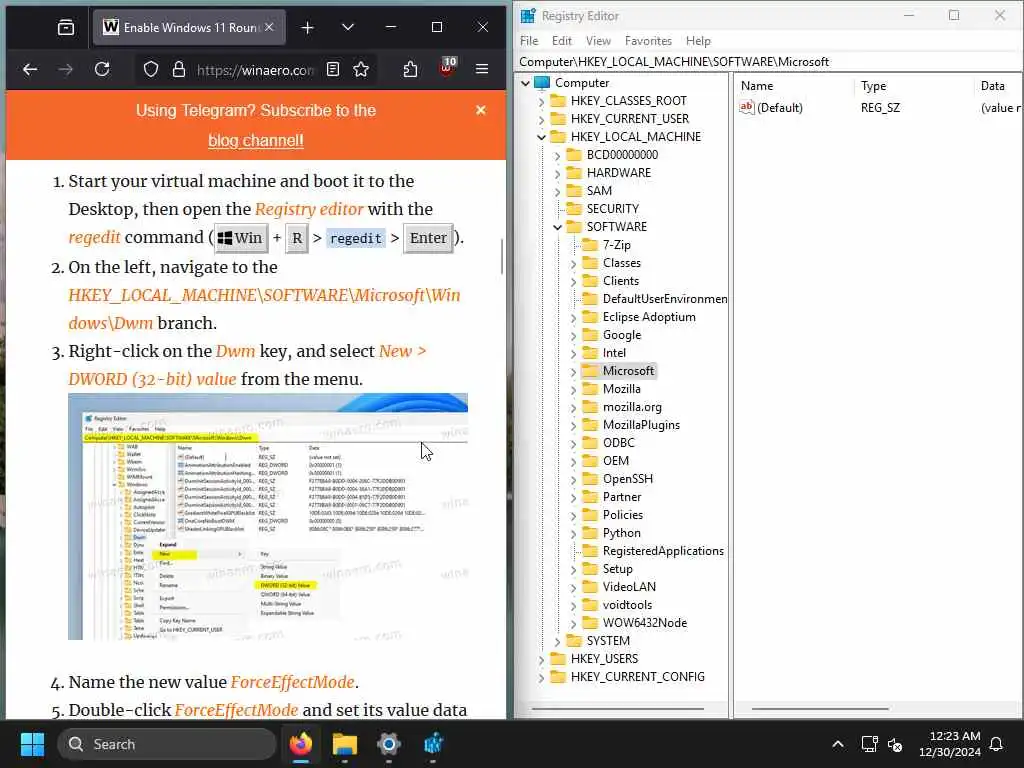Viewport: 1024px width, 768px height.
Task: Open Firefox extensions puzzle icon
Action: tap(410, 69)
